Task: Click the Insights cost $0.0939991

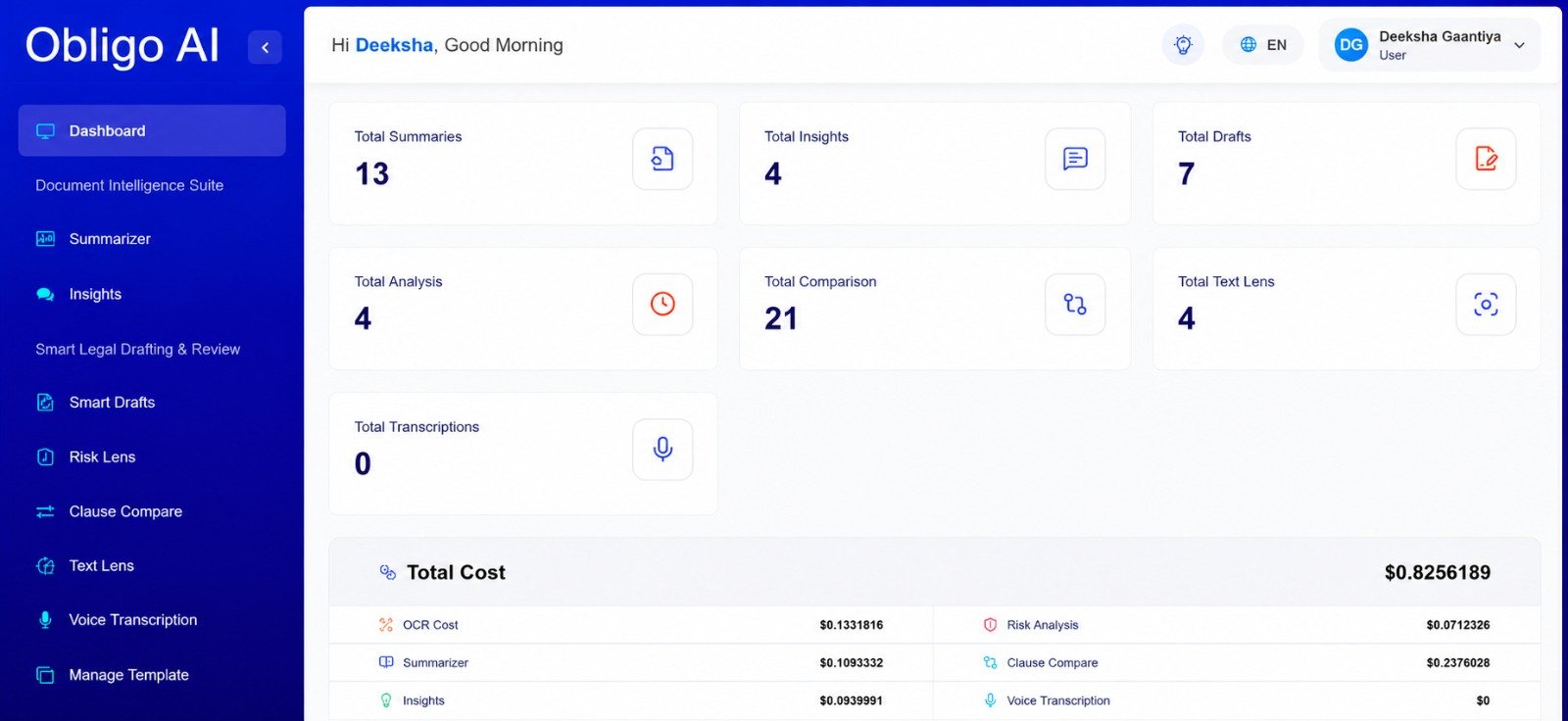Action: tap(852, 701)
